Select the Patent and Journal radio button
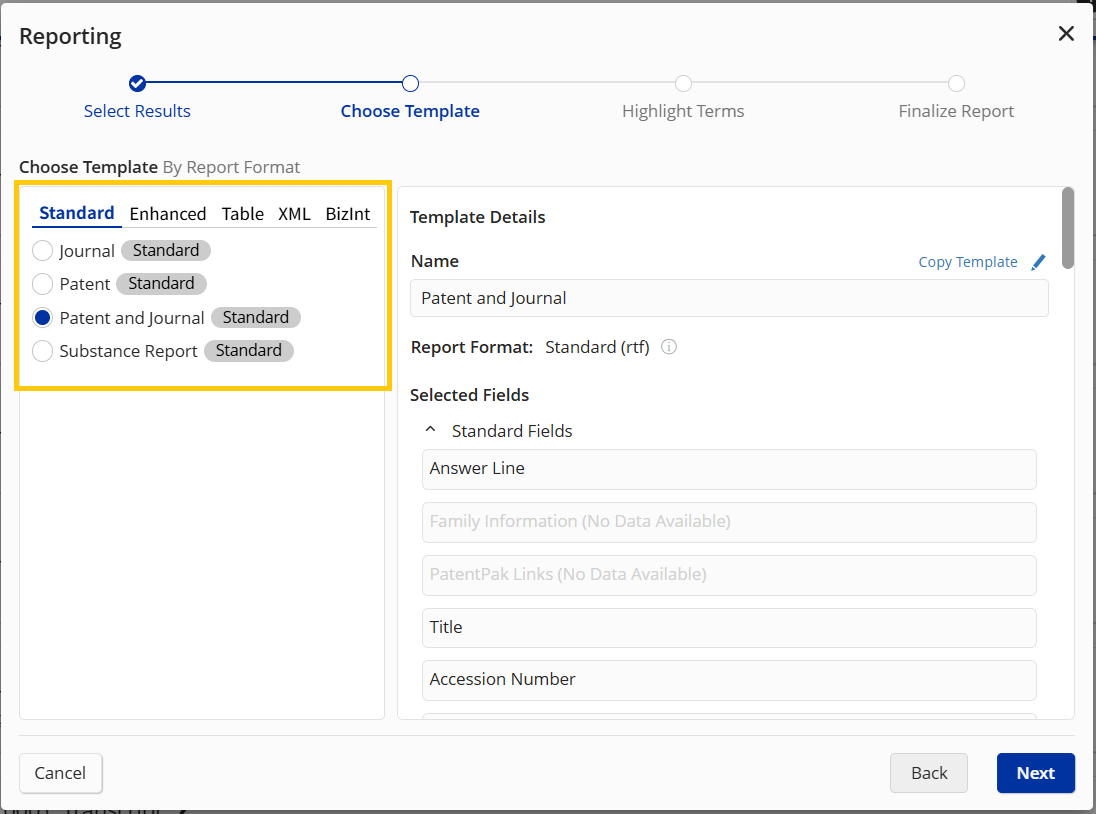This screenshot has width=1096, height=814. tap(43, 318)
